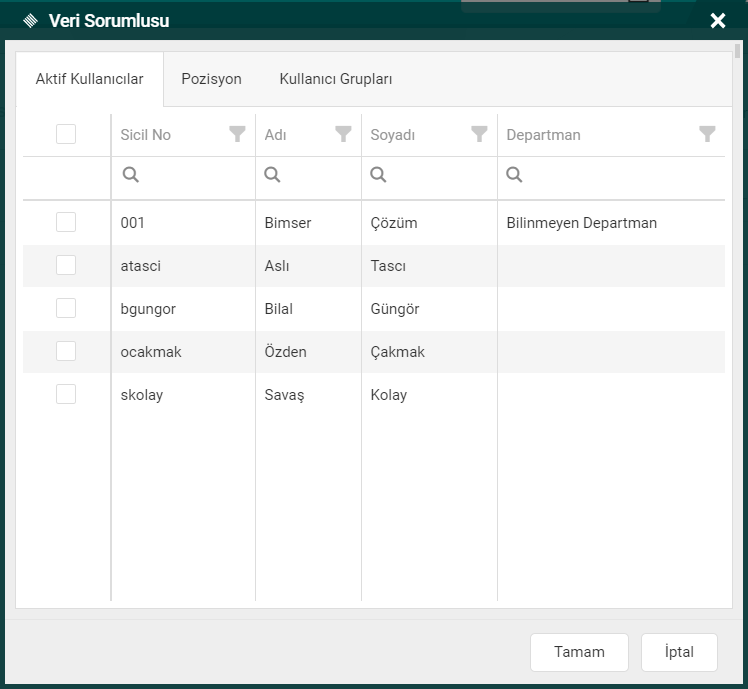
Task: Open the Sicil No column filter icon
Action: (237, 134)
